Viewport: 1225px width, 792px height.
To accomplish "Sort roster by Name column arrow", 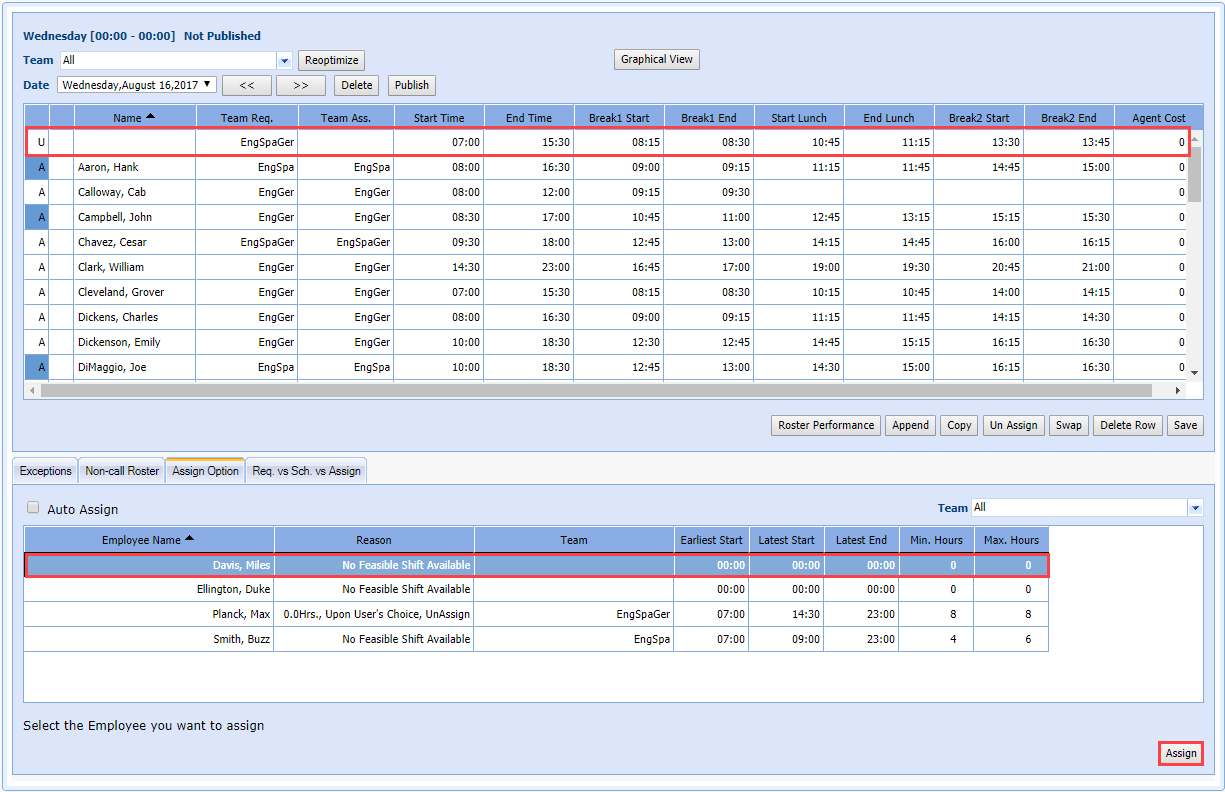I will tap(150, 117).
